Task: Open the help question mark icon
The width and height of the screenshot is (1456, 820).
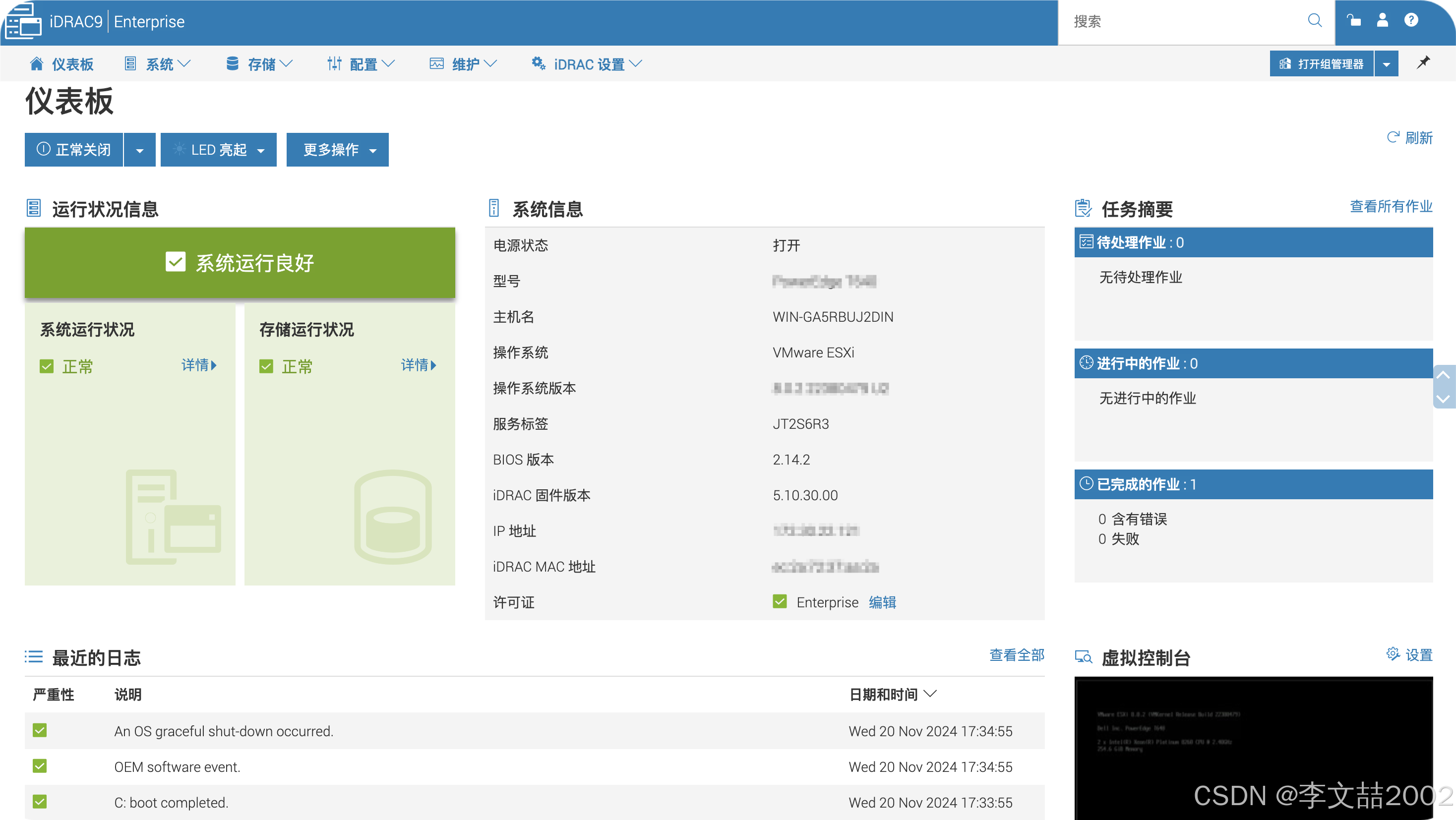Action: [1411, 21]
